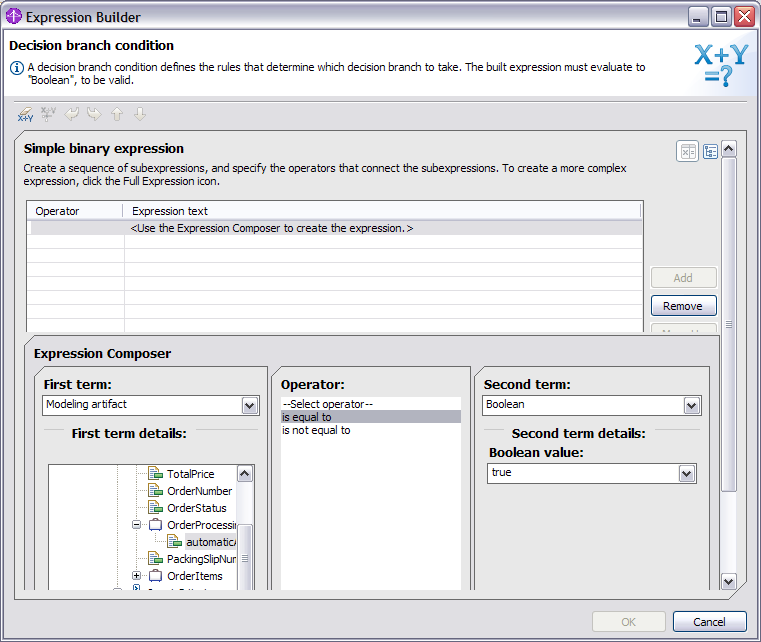
Task: Select the PackingSlipNumber tree item
Action: click(x=201, y=559)
